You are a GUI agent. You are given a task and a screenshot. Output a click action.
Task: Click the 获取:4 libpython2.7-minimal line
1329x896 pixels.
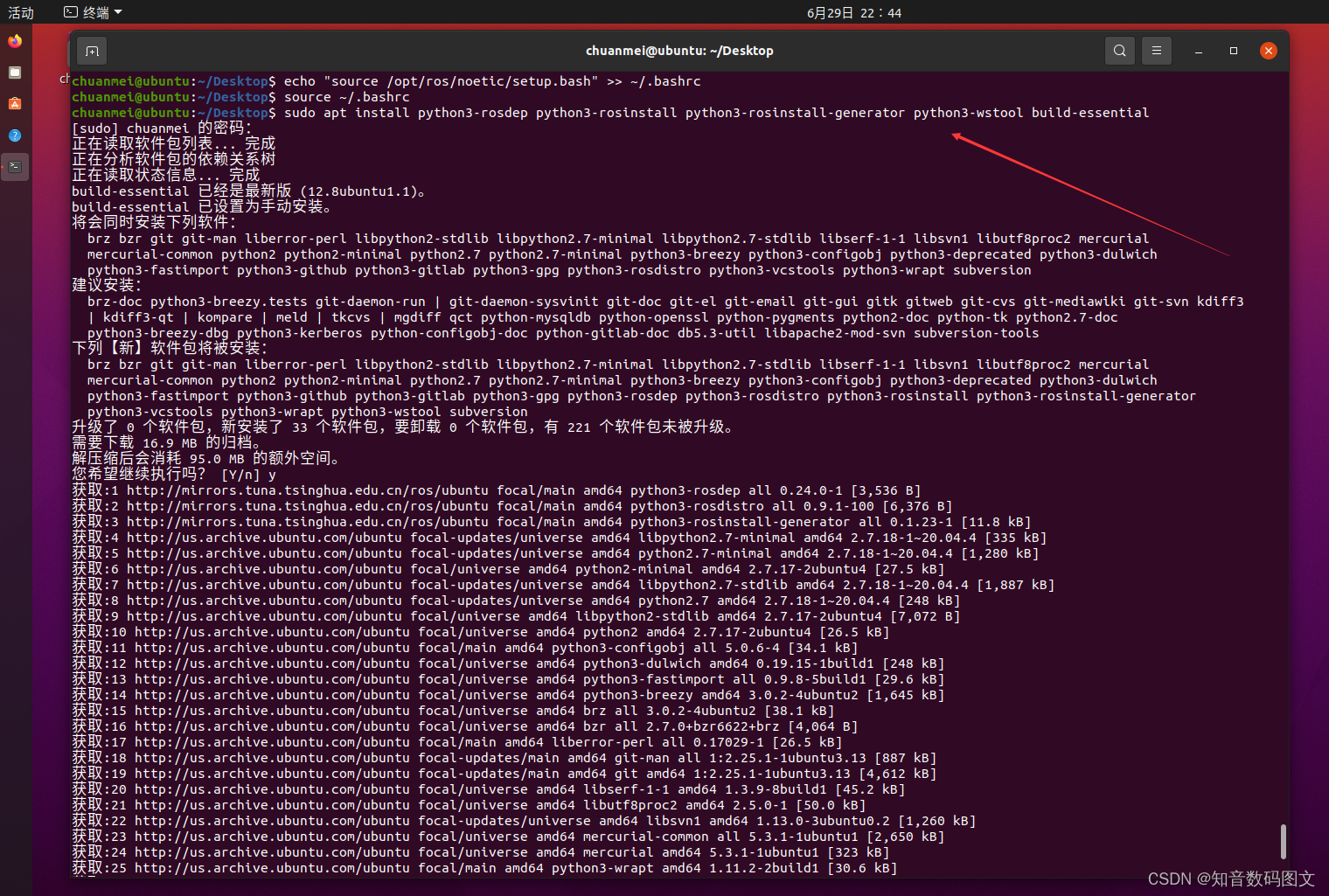click(560, 538)
